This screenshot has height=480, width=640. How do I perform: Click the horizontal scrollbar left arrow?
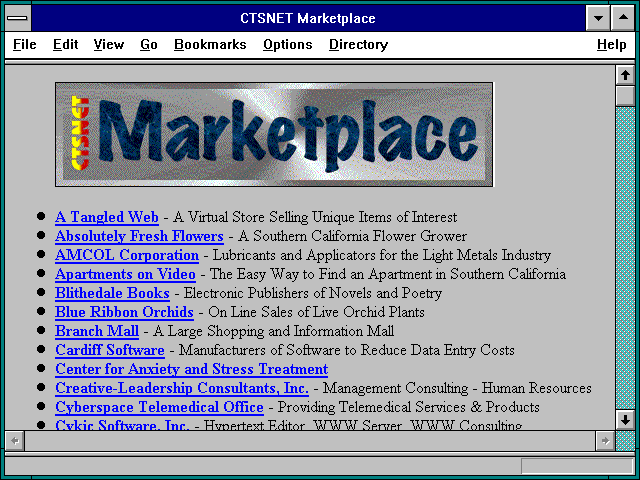[15, 441]
